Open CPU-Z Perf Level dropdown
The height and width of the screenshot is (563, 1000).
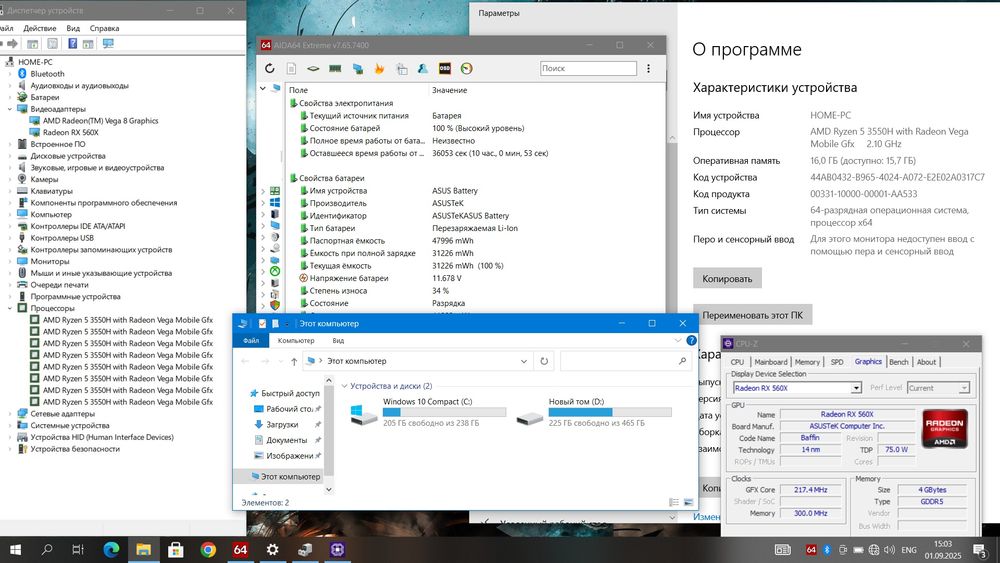coord(964,388)
